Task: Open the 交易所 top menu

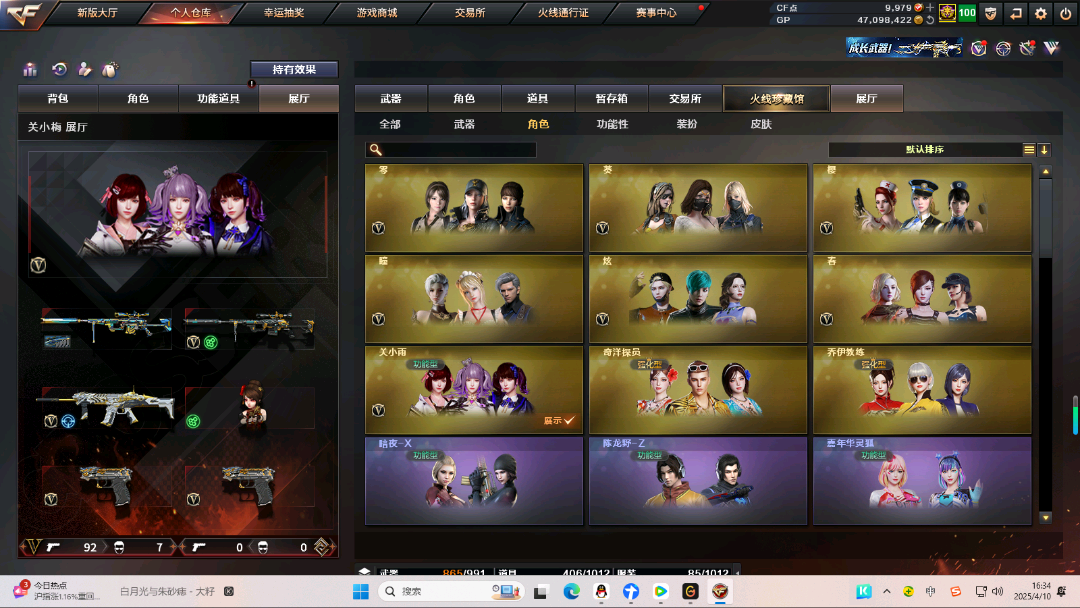Action: tap(470, 12)
